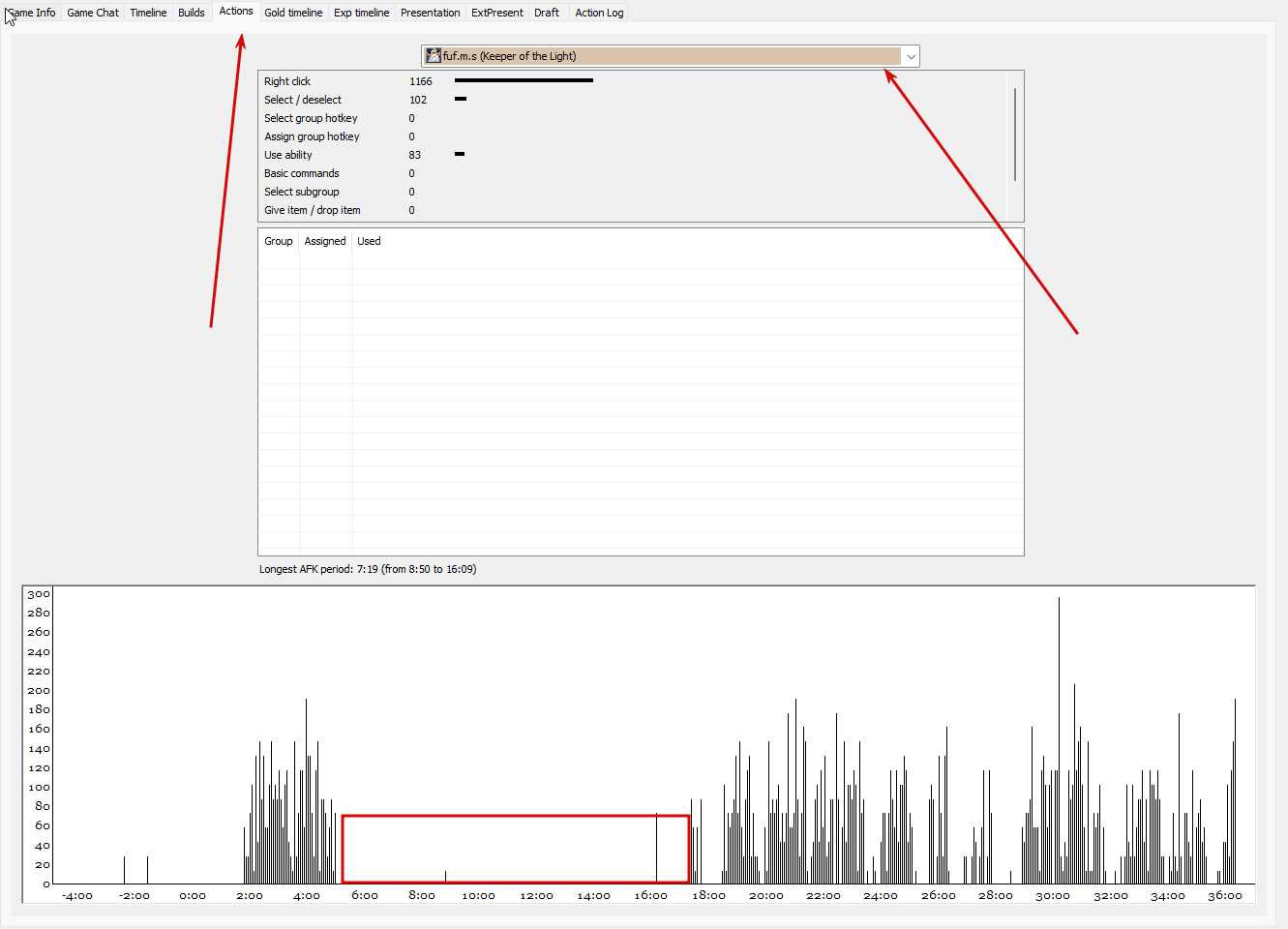Click the 83 use ability count
Viewport: 1288px width, 929px height.
coord(415,155)
